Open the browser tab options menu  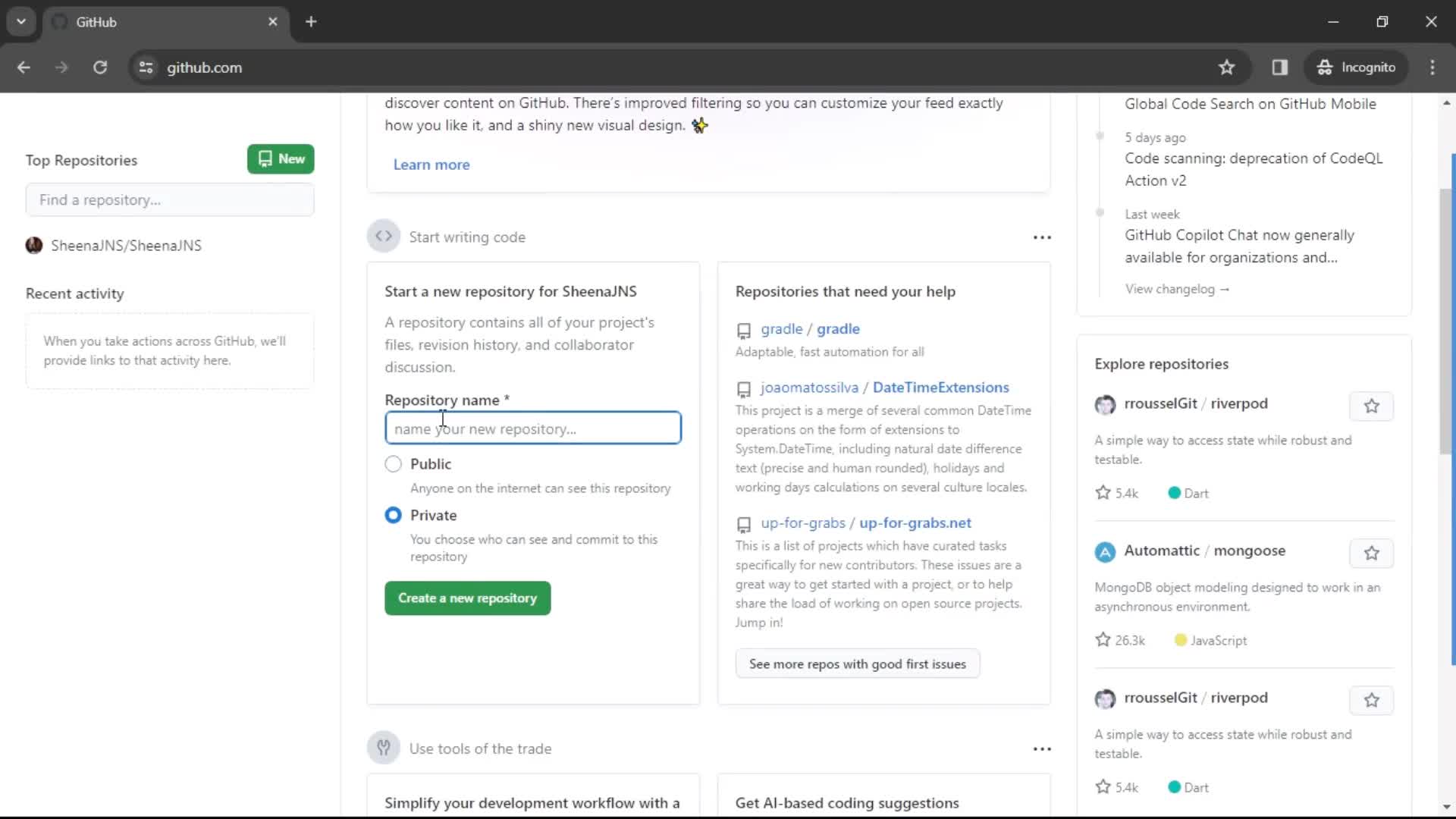tap(20, 22)
